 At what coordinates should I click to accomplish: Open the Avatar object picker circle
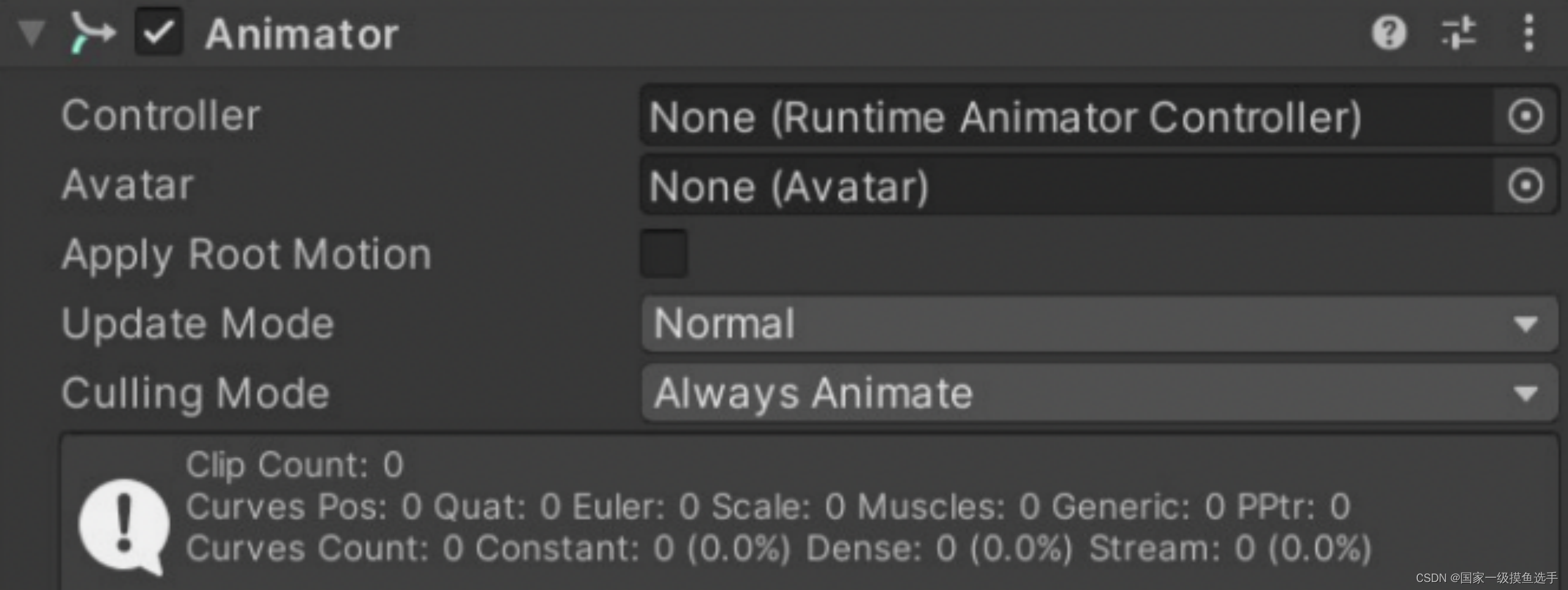point(1525,186)
